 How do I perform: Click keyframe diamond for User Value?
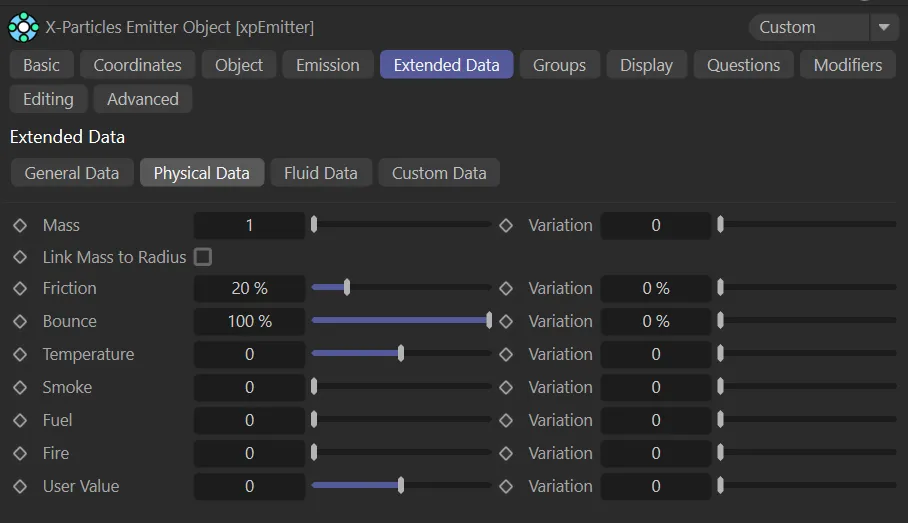coord(20,487)
